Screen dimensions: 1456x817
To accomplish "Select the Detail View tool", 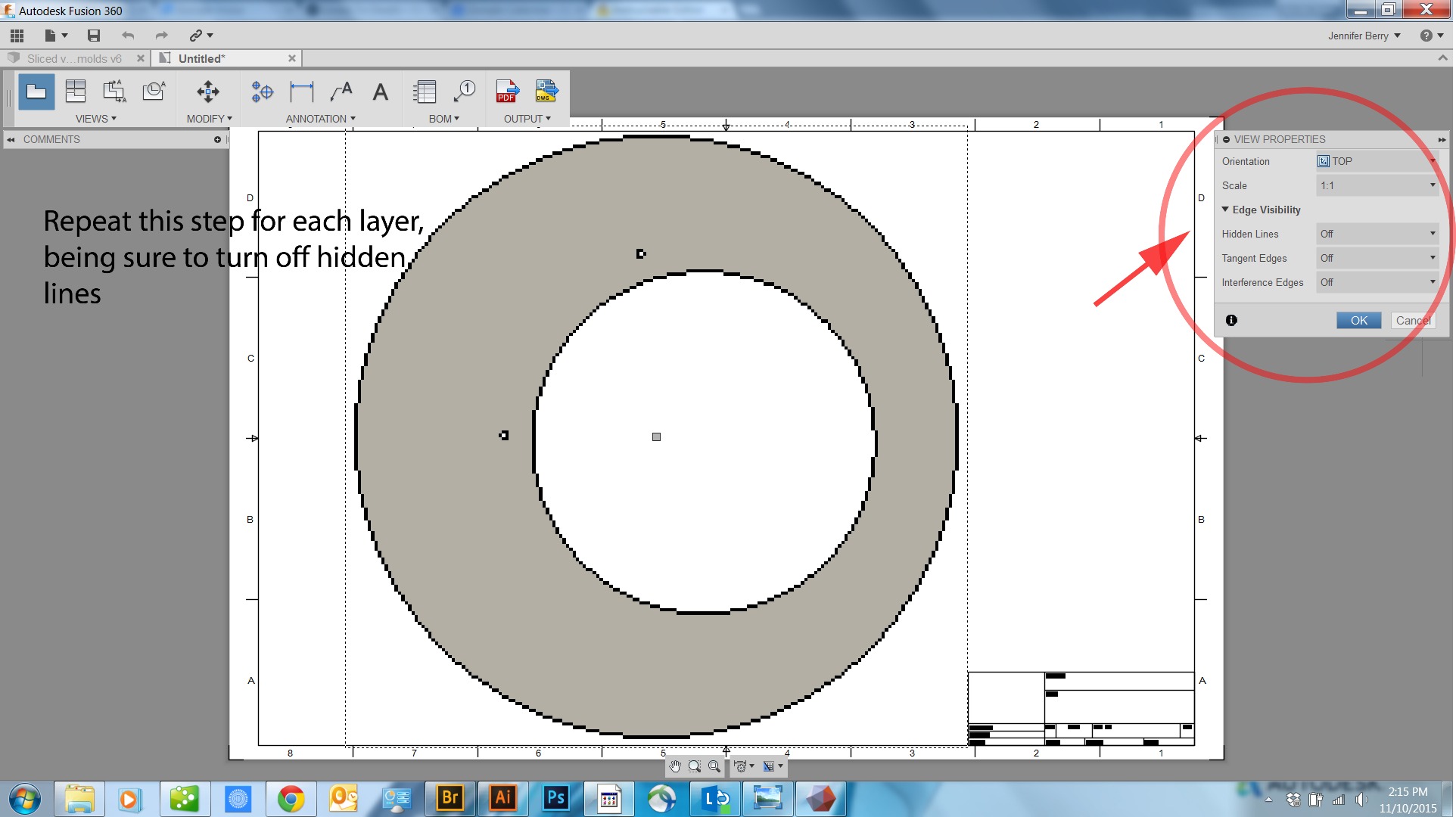I will click(x=154, y=92).
